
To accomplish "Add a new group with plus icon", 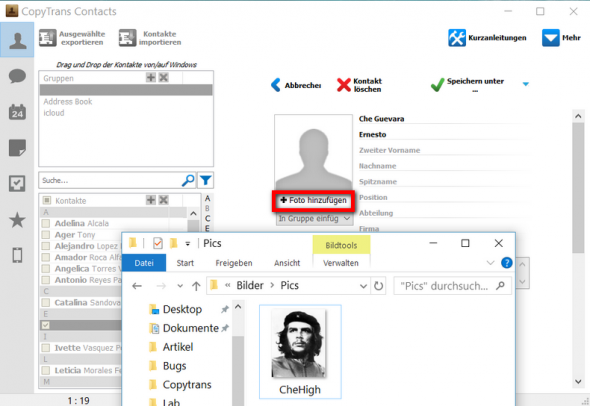I will click(151, 78).
